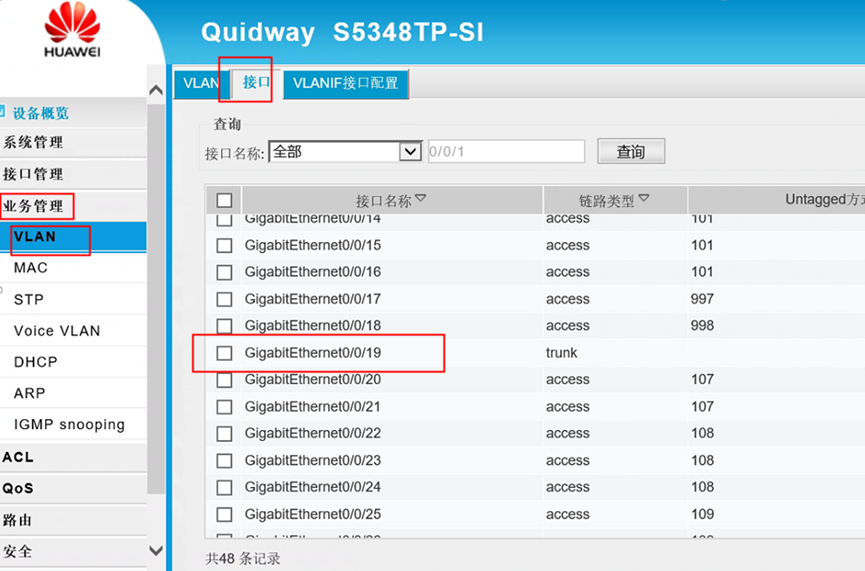Viewport: 865px width, 571px height.
Task: Click the 查询 button
Action: 631,151
